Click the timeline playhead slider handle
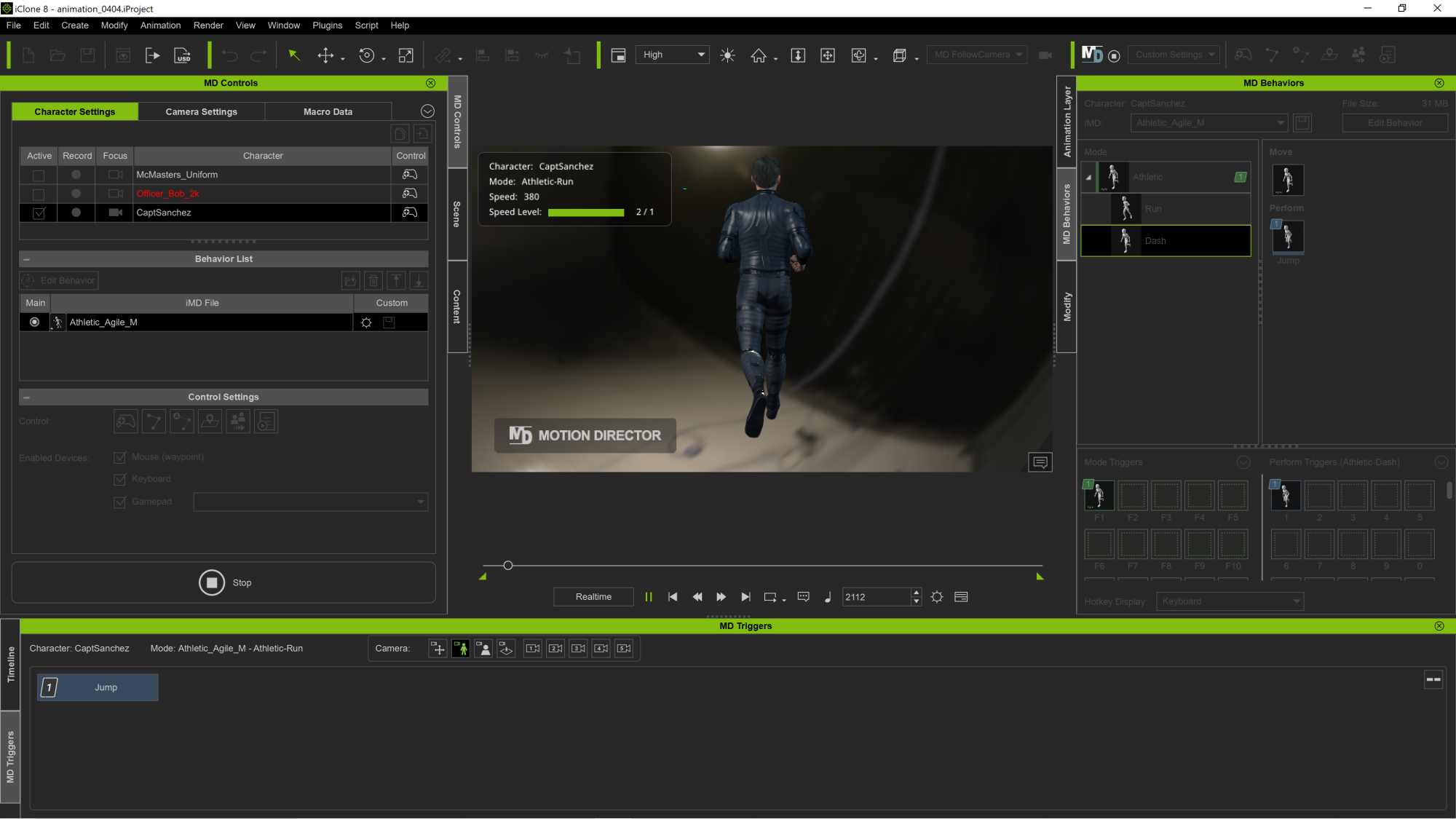Viewport: 1456px width, 819px height. (x=508, y=566)
